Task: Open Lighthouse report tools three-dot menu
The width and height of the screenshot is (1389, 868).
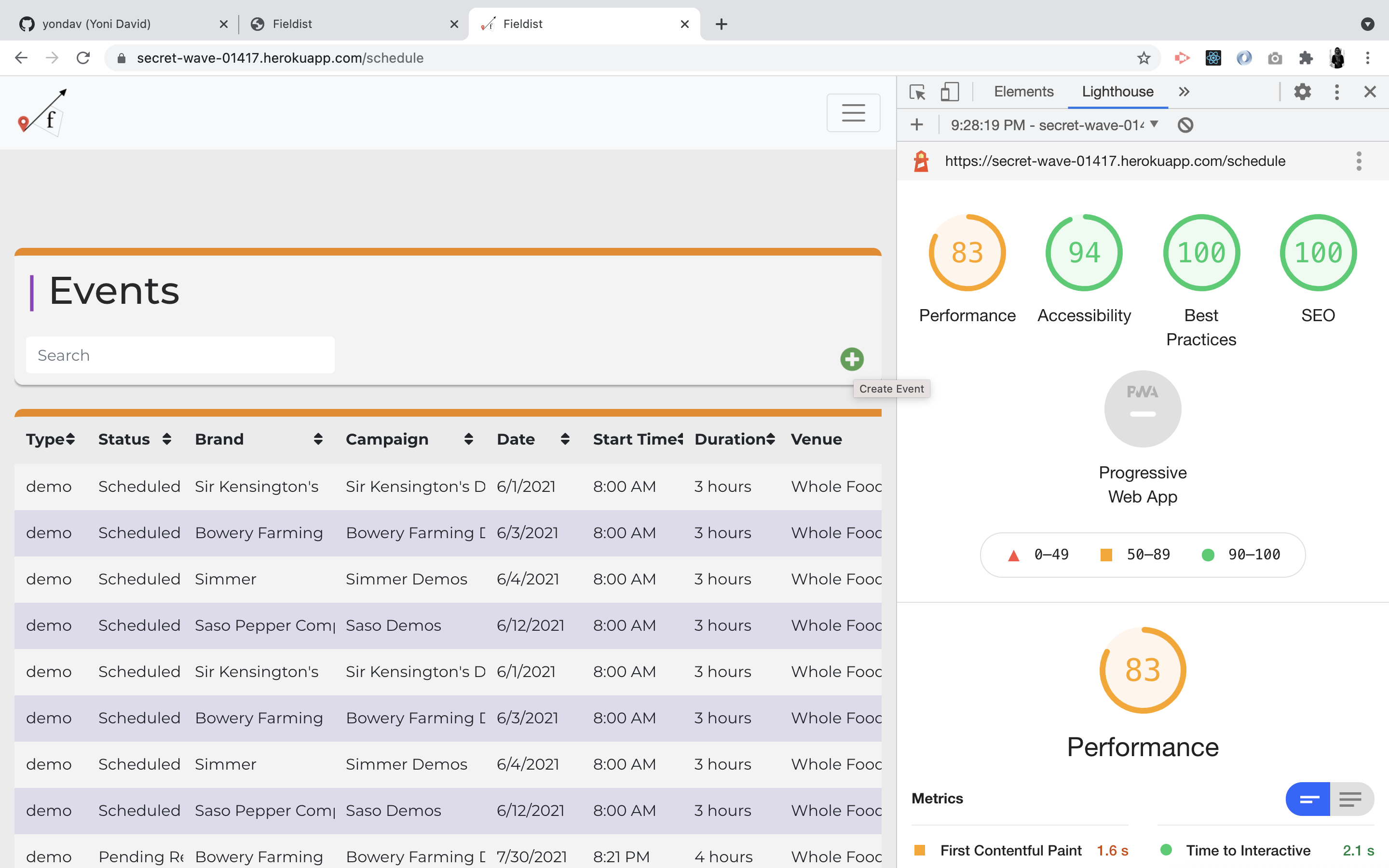Action: click(1359, 161)
